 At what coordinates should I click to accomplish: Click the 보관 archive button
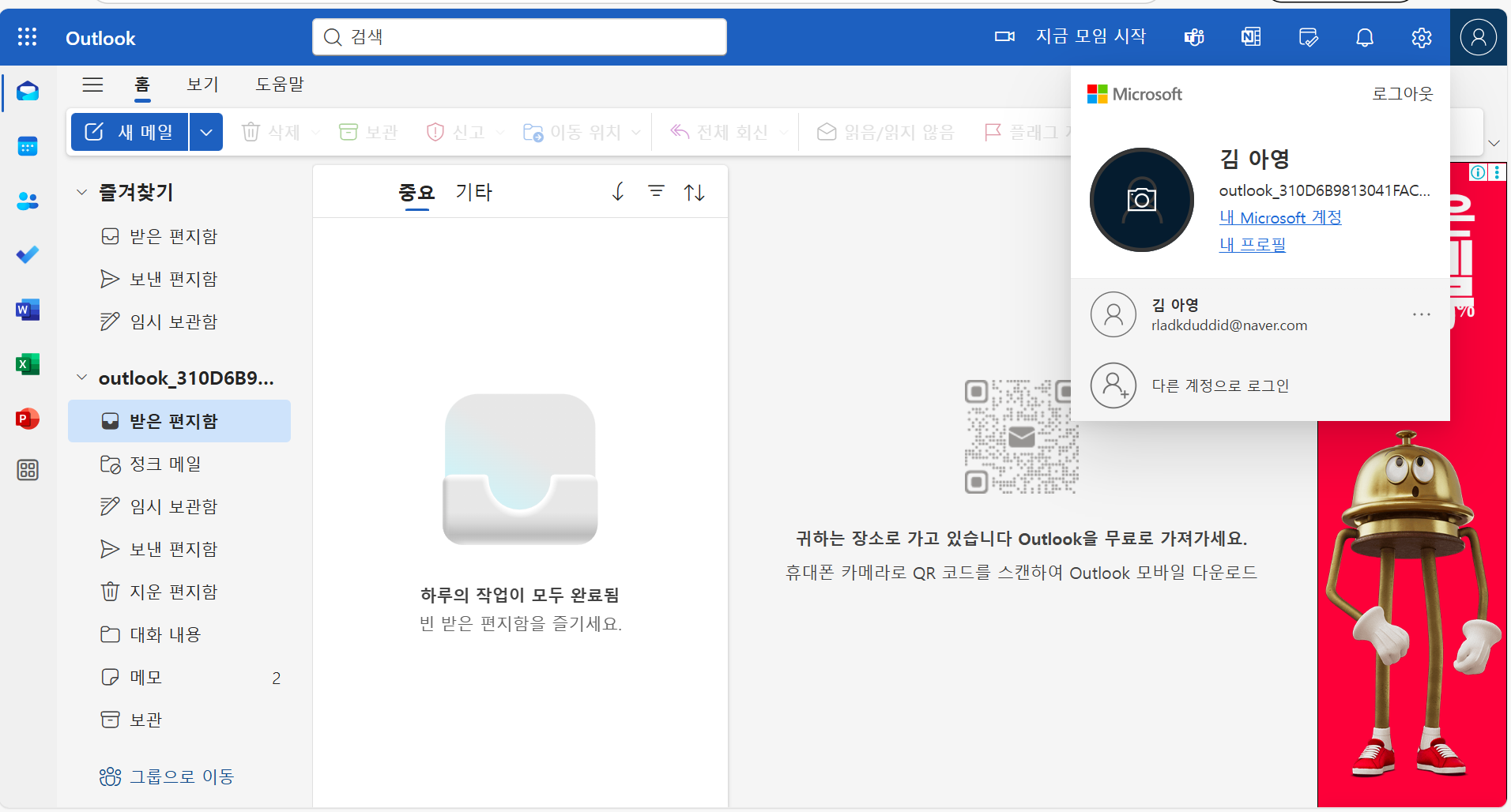[x=368, y=132]
